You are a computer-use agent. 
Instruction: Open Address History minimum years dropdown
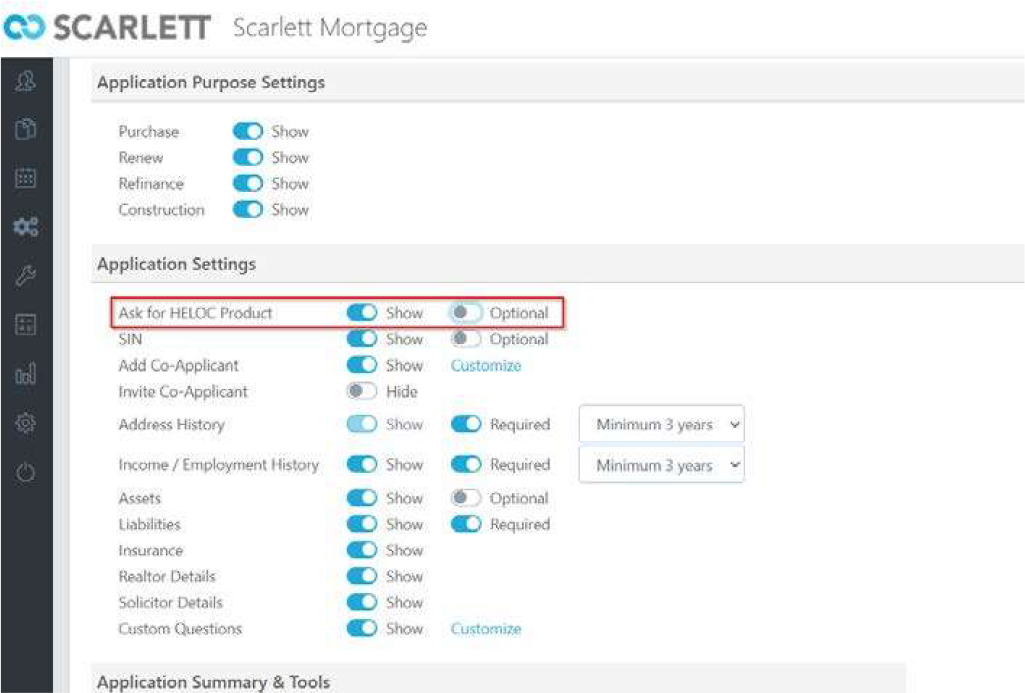662,425
